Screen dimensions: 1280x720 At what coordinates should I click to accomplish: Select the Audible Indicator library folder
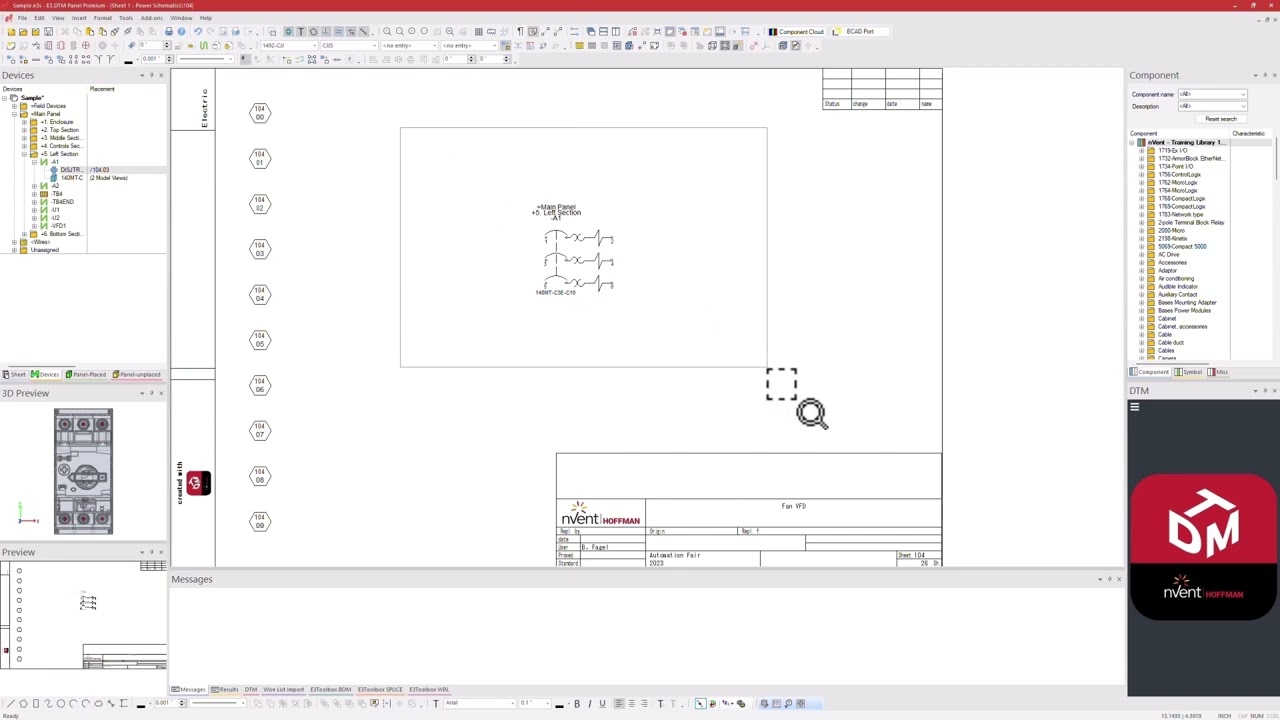tap(1178, 286)
